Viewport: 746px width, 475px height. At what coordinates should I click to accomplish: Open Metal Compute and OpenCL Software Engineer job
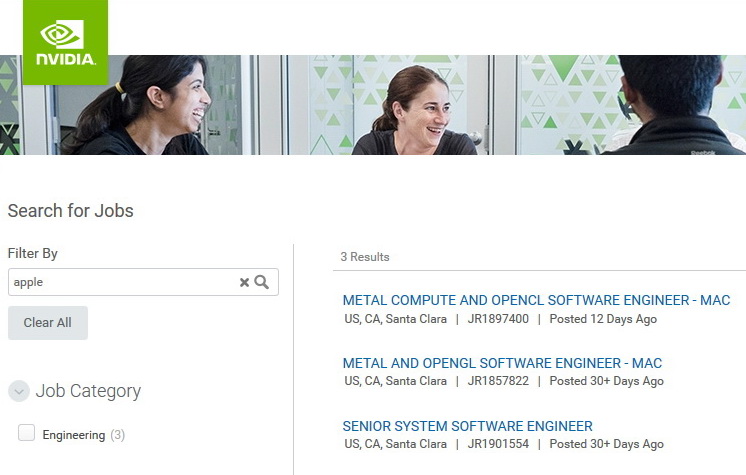[536, 300]
